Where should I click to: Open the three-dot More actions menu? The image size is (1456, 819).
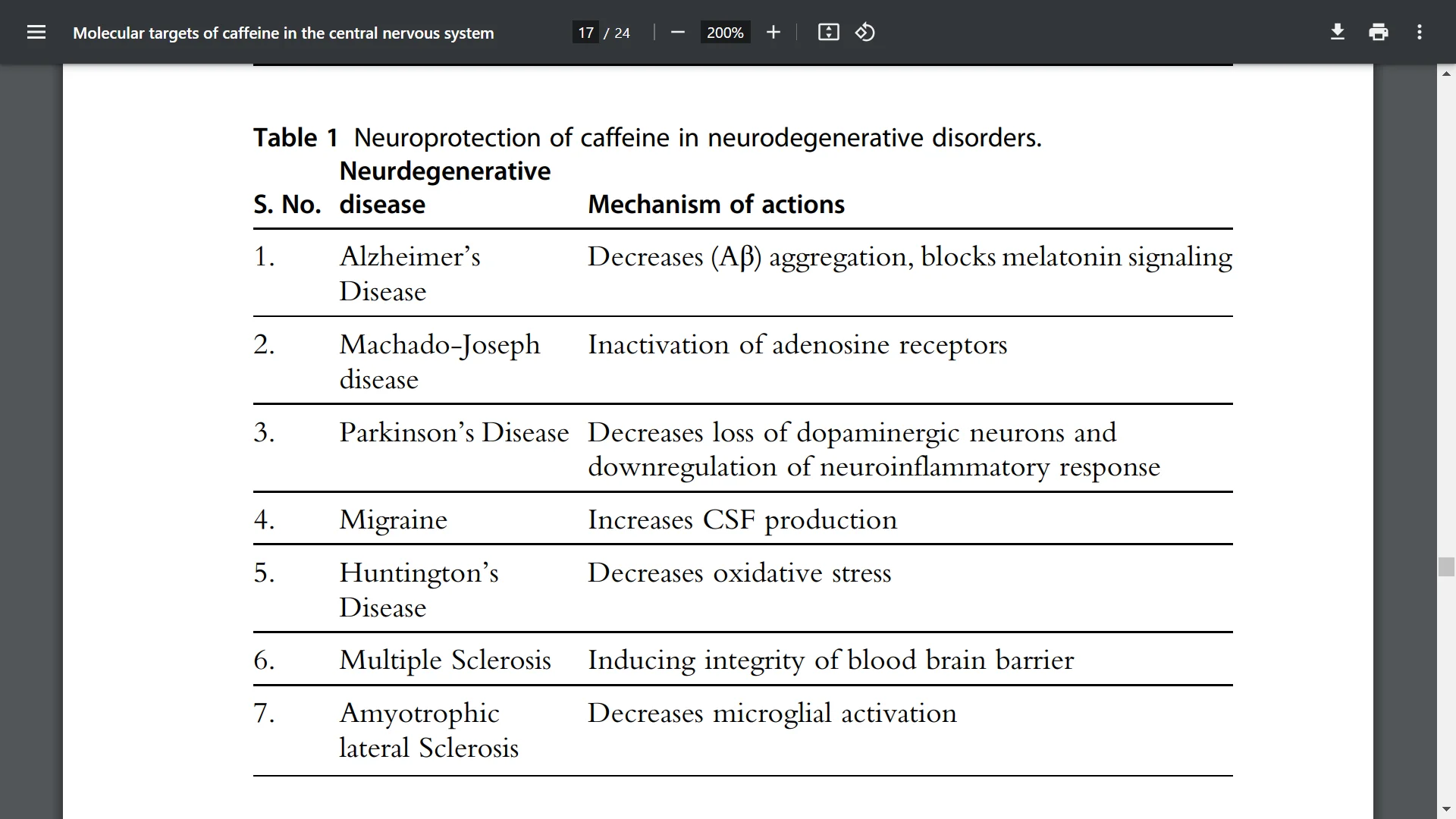pos(1420,33)
